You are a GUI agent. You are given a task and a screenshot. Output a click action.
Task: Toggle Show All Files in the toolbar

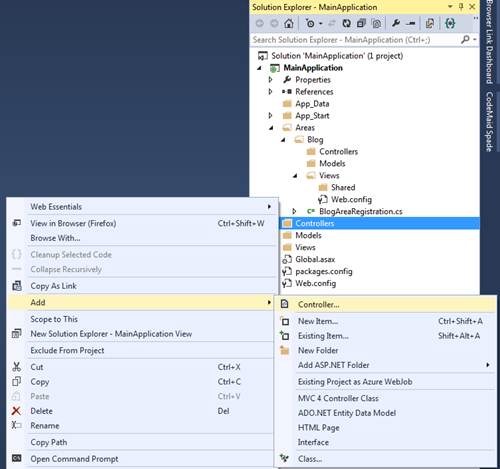(376, 23)
